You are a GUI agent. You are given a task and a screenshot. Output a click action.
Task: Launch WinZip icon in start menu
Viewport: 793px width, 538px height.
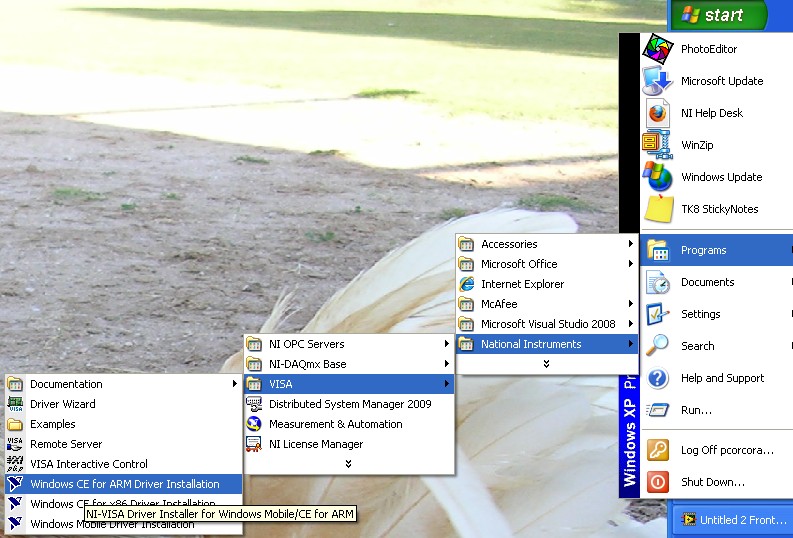click(x=657, y=145)
